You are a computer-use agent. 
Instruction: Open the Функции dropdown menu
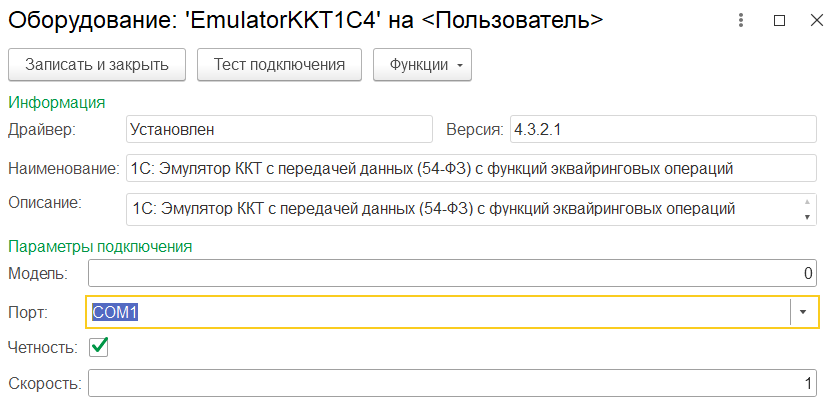point(422,65)
